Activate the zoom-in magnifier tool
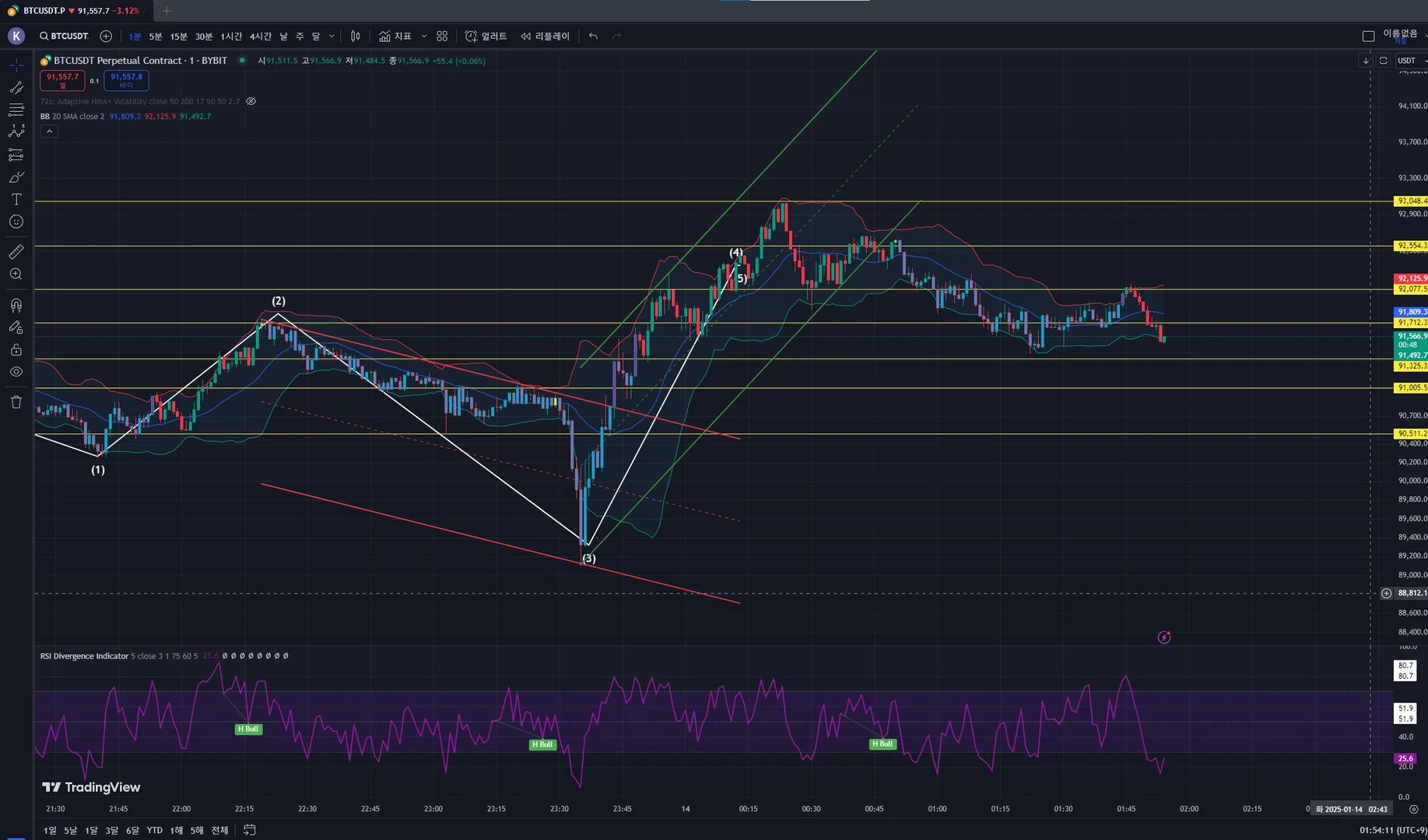Screen dimensions: 1428x840 point(16,275)
